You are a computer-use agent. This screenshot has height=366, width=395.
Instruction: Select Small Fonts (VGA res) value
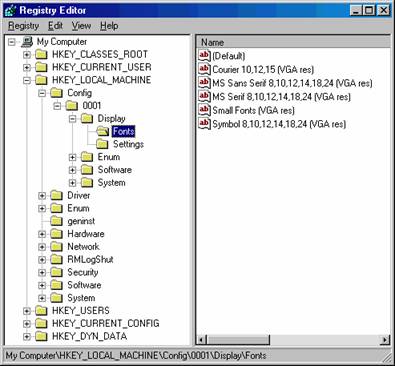coord(253,110)
